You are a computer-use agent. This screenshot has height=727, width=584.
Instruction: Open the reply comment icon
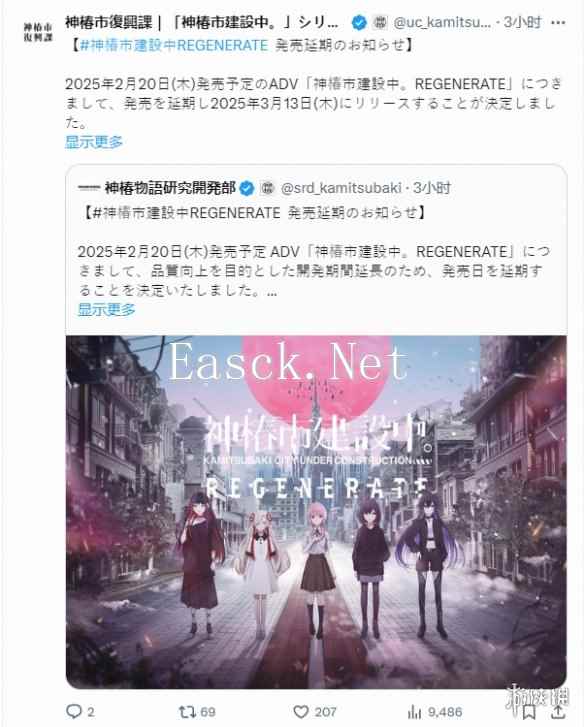pyautogui.click(x=74, y=711)
